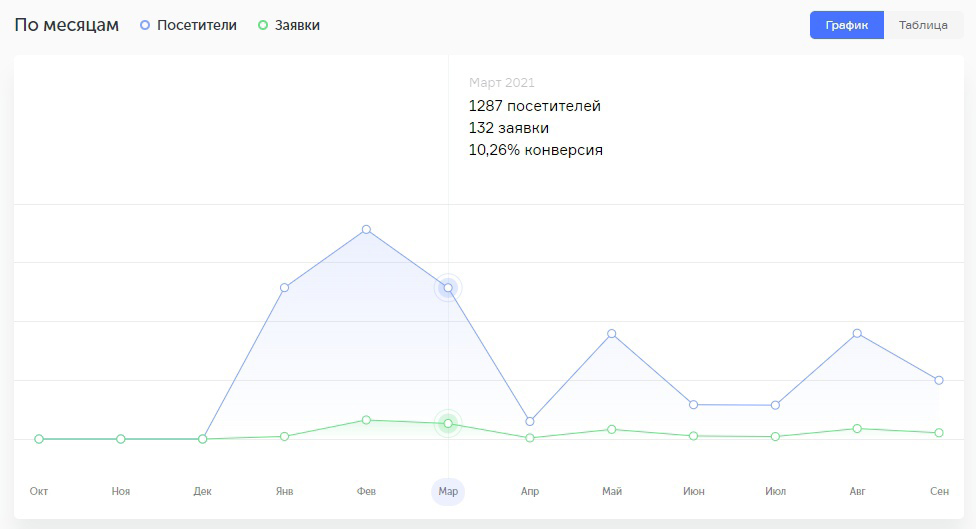Click the September visitors data point
This screenshot has width=976, height=529.
pyautogui.click(x=939, y=380)
